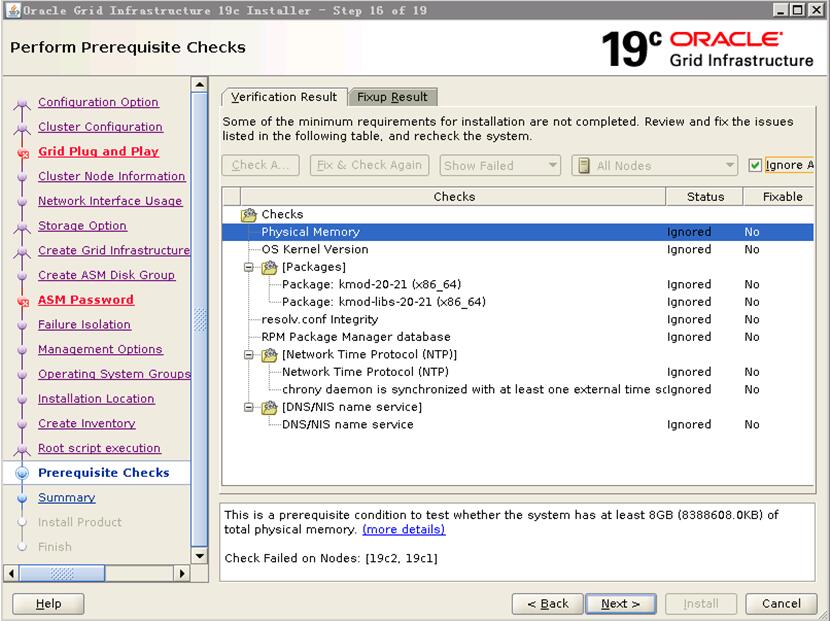The width and height of the screenshot is (830, 621).
Task: Click the step list horizontal scrollbar thumb
Action: coord(62,573)
